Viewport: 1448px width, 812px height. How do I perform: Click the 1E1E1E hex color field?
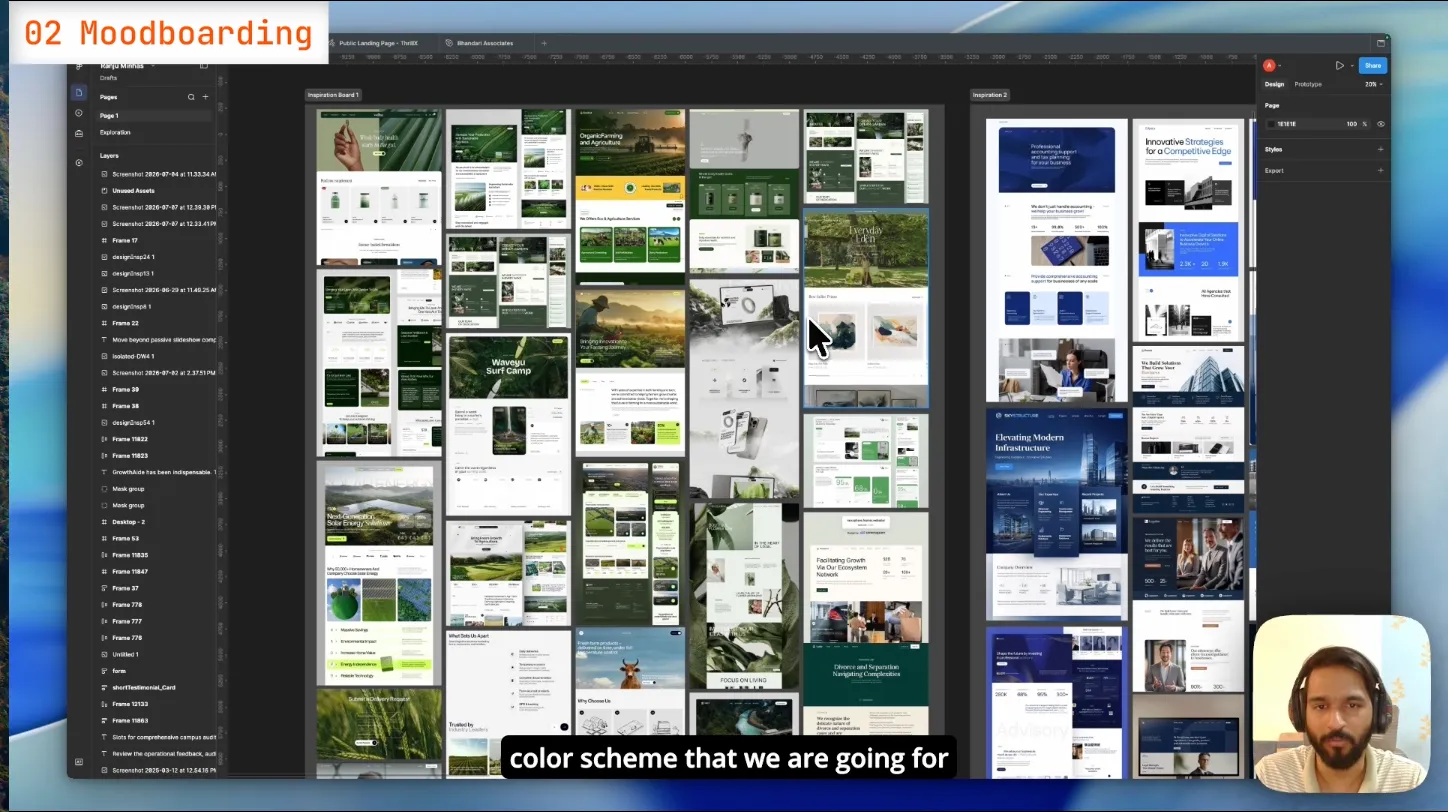tap(1287, 124)
